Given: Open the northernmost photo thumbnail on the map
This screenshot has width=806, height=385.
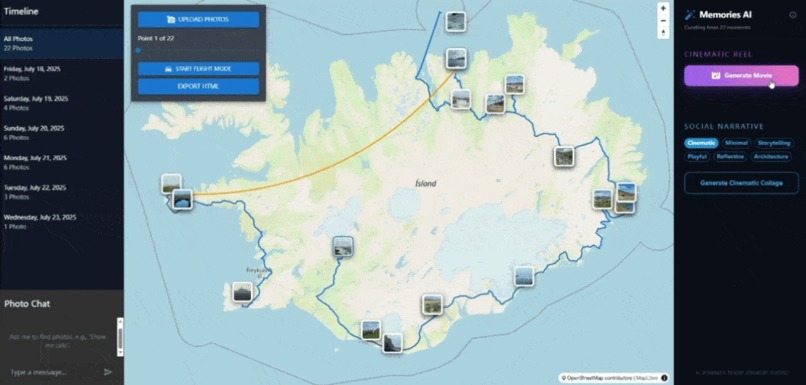Looking at the screenshot, I should tap(455, 22).
